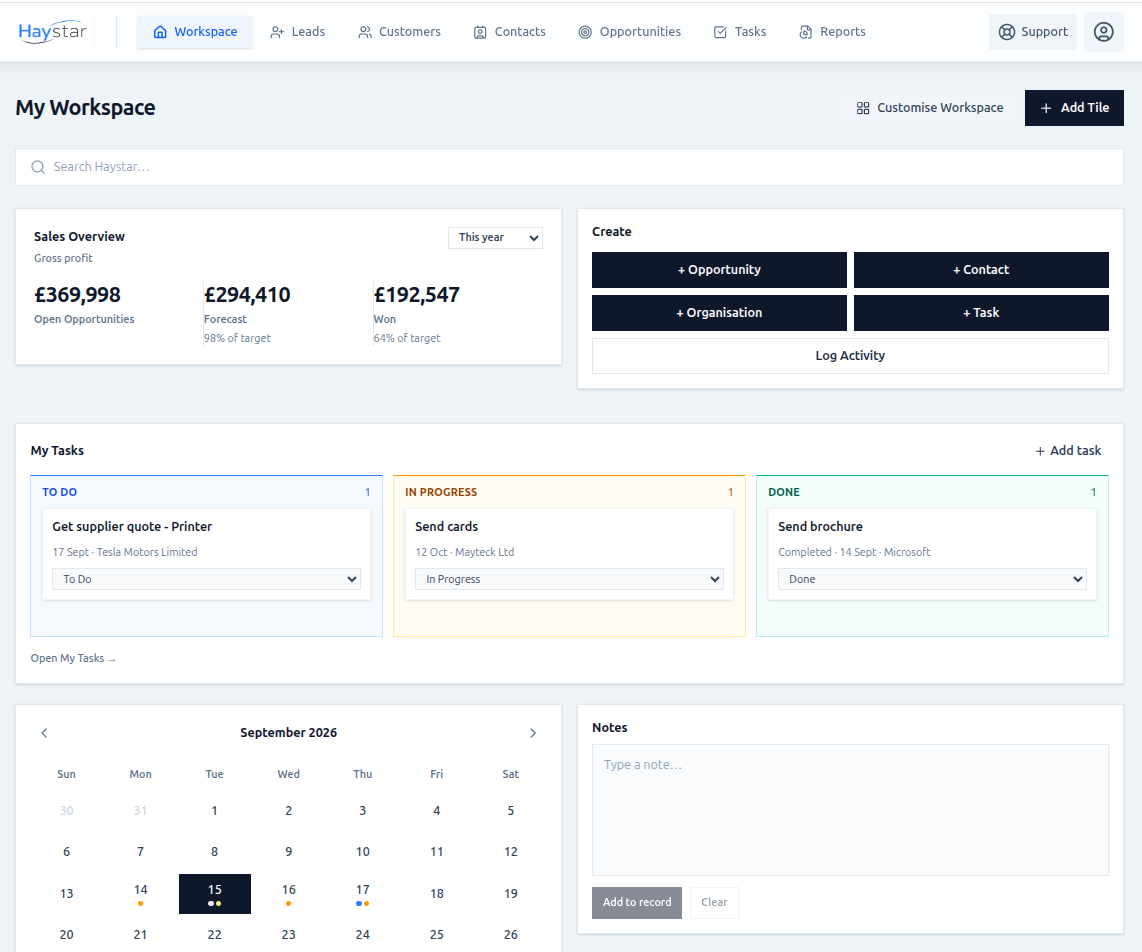The image size is (1142, 952).
Task: Open the Done status dropdown
Action: pos(932,579)
